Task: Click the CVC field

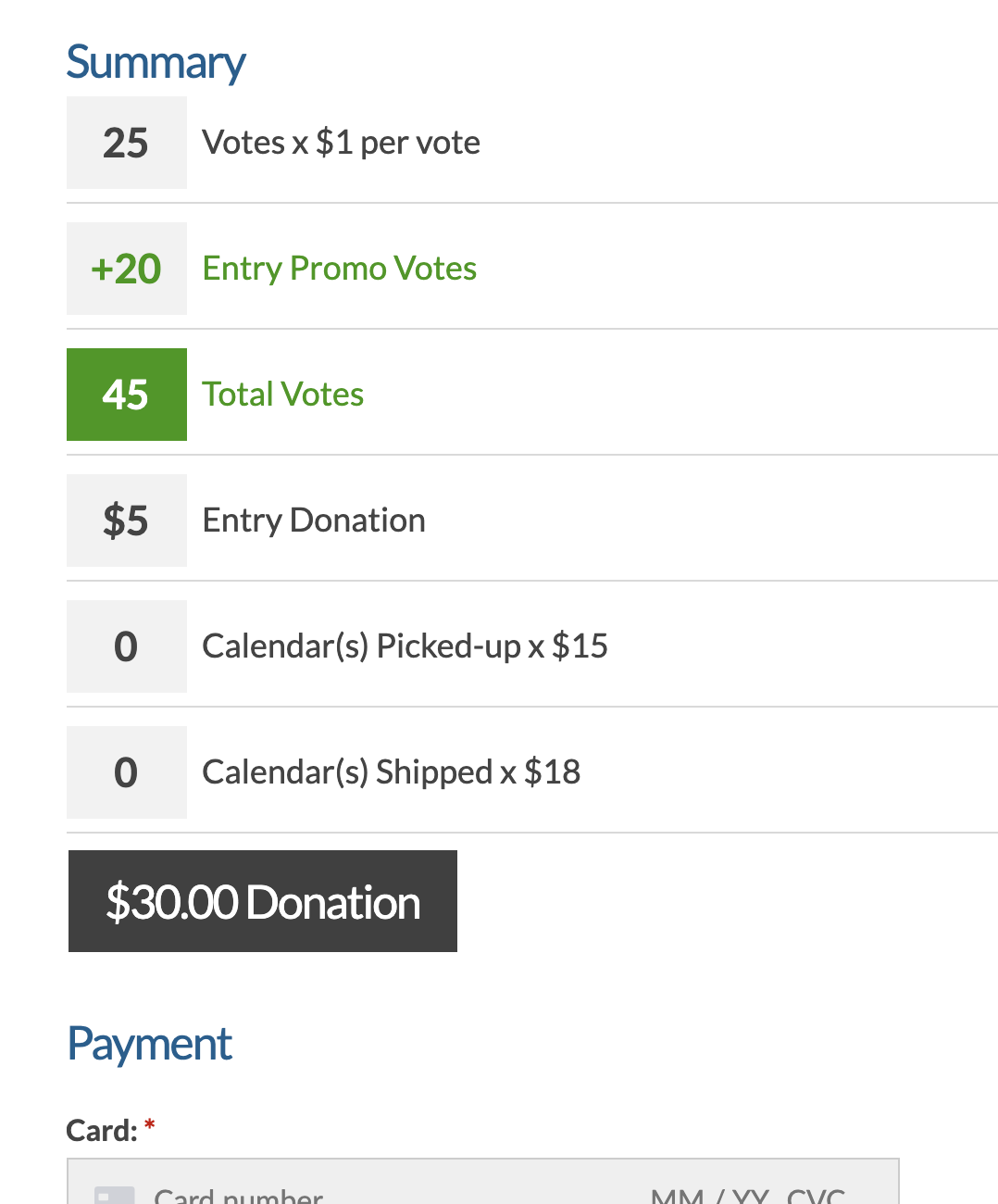Action: pos(816,1196)
